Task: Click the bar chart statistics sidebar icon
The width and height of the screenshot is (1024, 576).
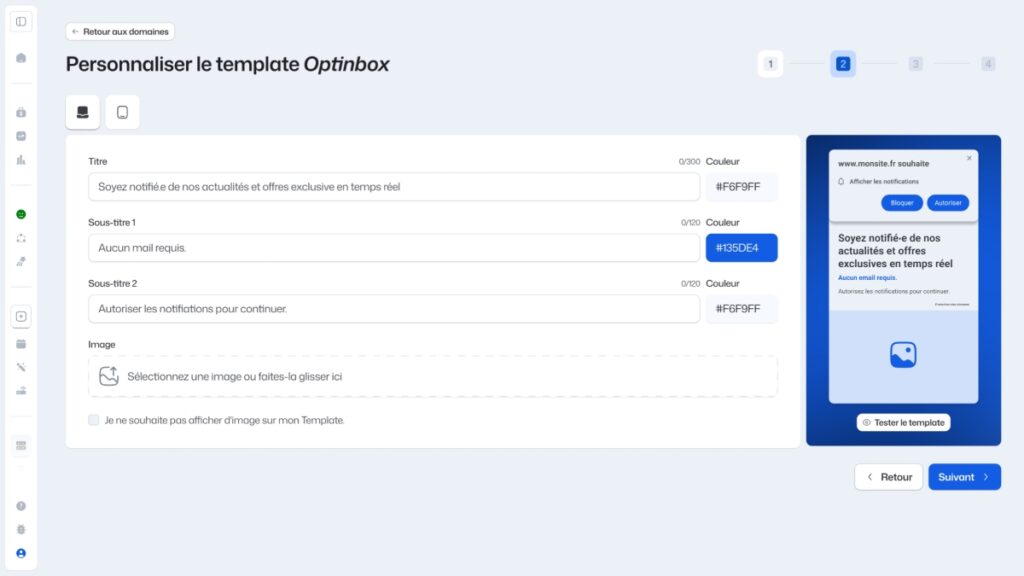Action: [x=21, y=160]
